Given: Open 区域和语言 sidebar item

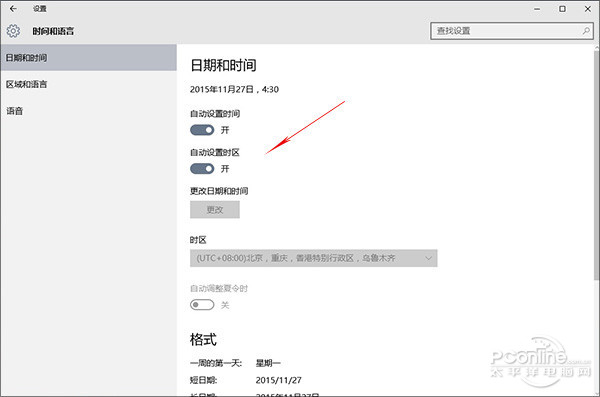Looking at the screenshot, I should tap(88, 84).
